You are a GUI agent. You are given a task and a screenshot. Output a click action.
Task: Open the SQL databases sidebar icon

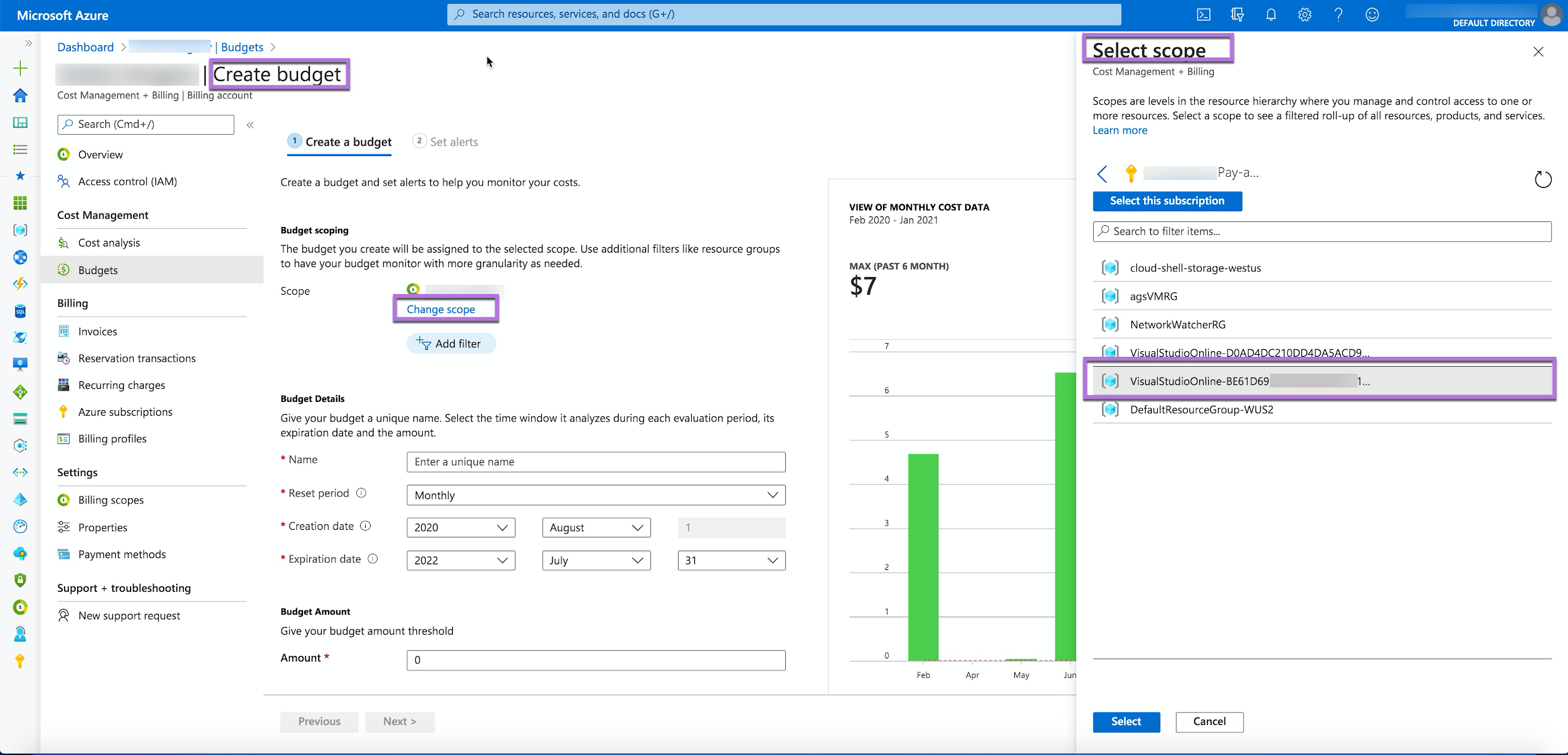[20, 311]
